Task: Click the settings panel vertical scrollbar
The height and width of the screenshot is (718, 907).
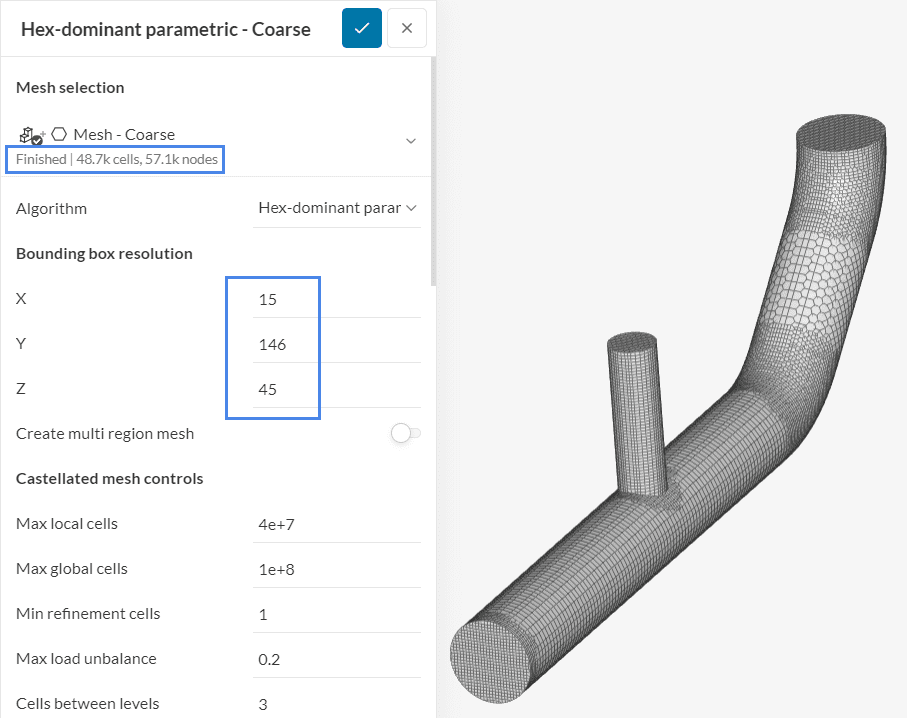Action: click(432, 170)
